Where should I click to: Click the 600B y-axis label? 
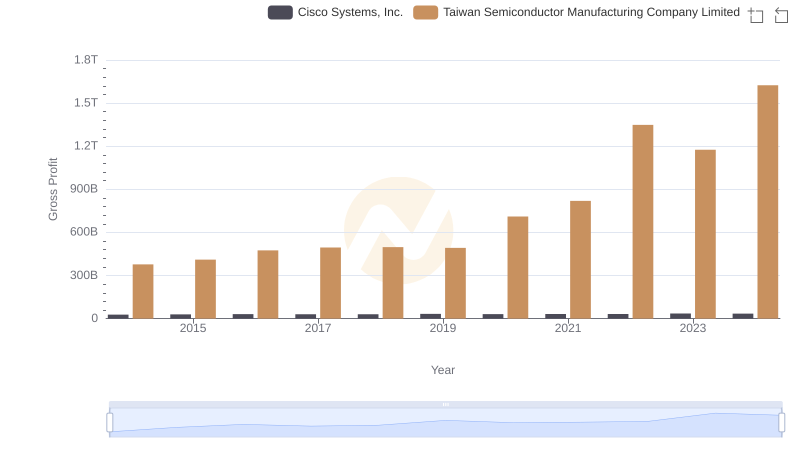84,232
